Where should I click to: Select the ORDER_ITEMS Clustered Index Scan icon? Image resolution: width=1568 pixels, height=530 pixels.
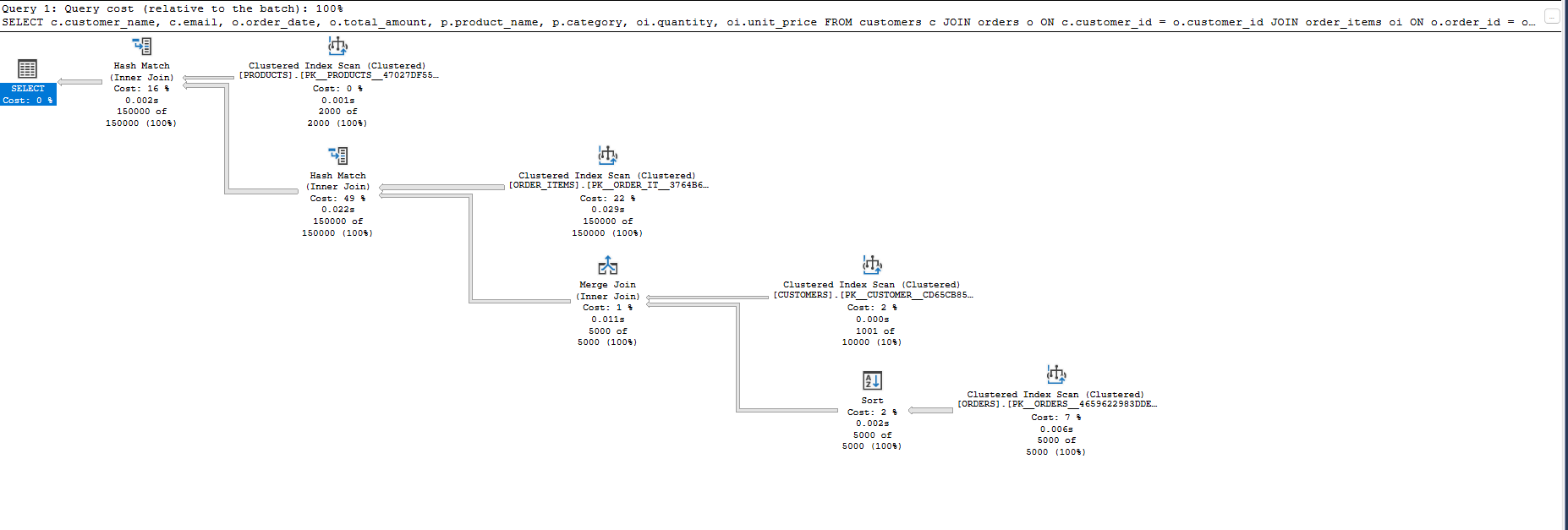(x=607, y=156)
